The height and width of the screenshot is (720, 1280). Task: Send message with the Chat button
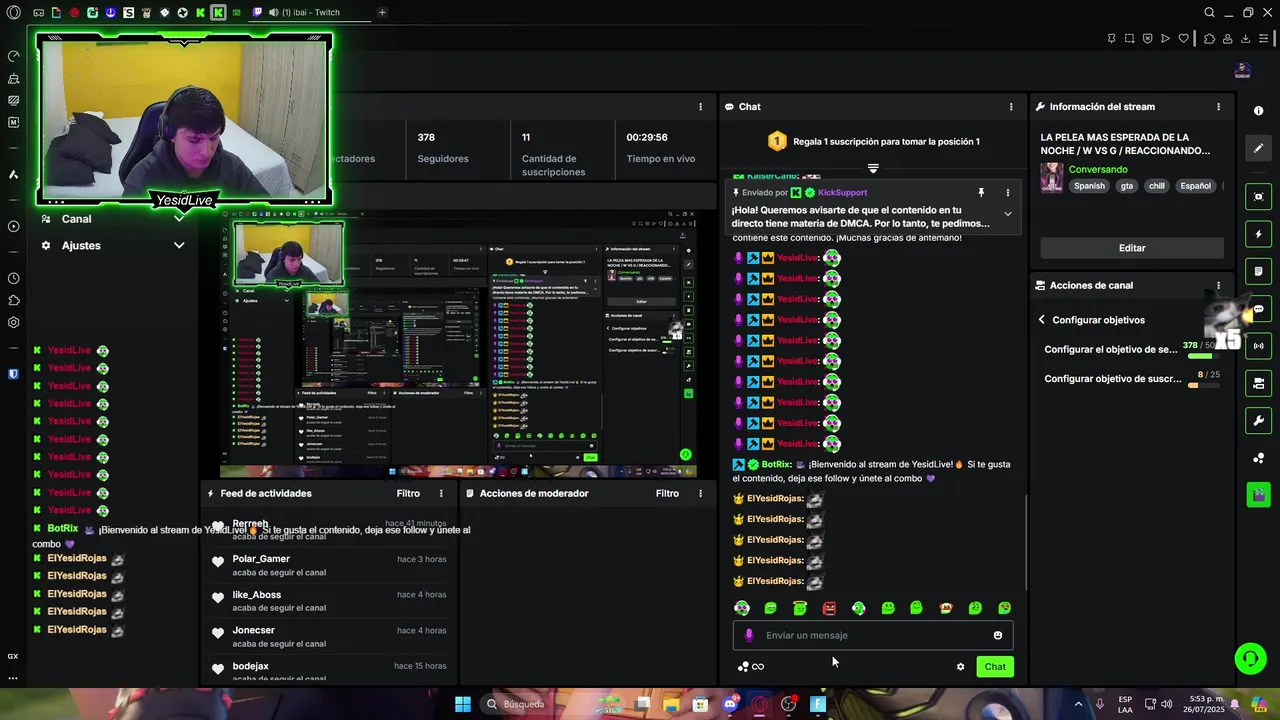995,667
